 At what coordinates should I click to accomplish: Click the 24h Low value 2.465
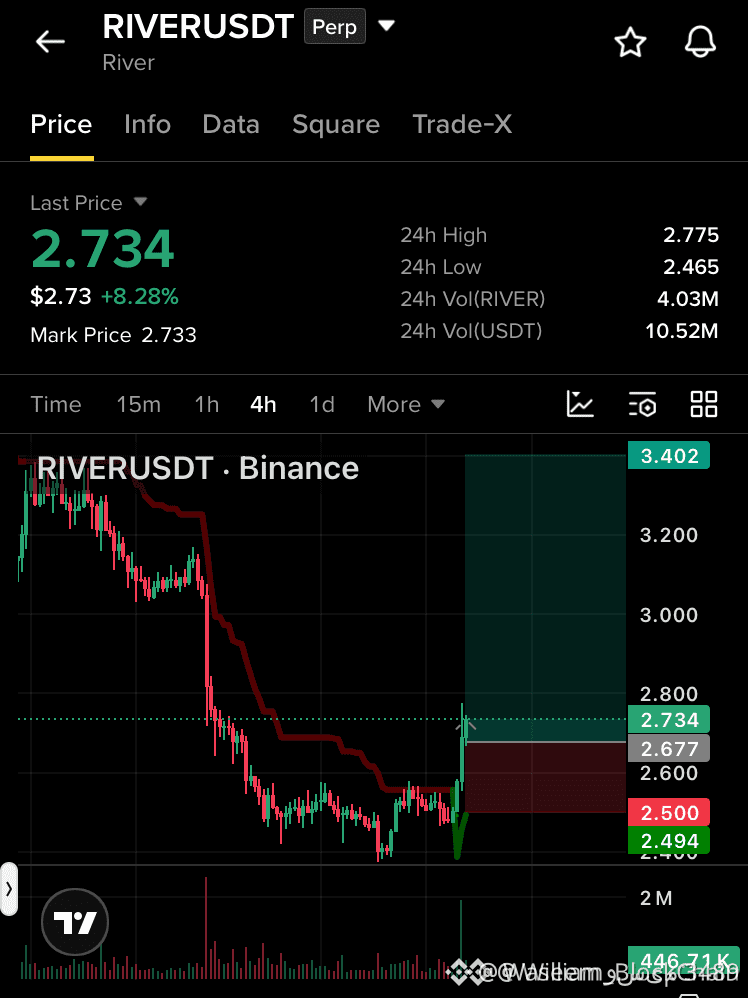tap(691, 267)
